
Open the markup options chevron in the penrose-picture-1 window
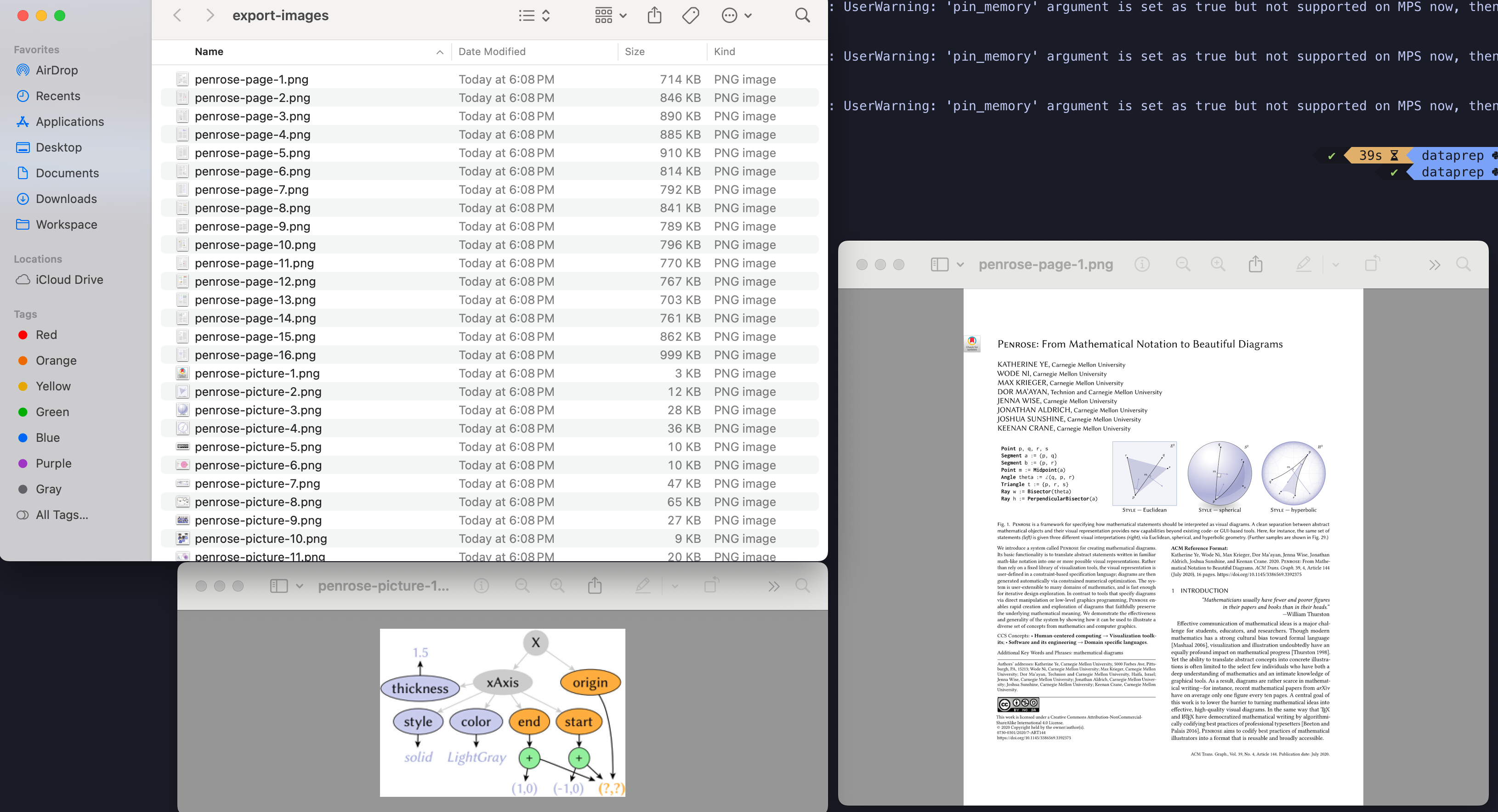click(x=675, y=586)
